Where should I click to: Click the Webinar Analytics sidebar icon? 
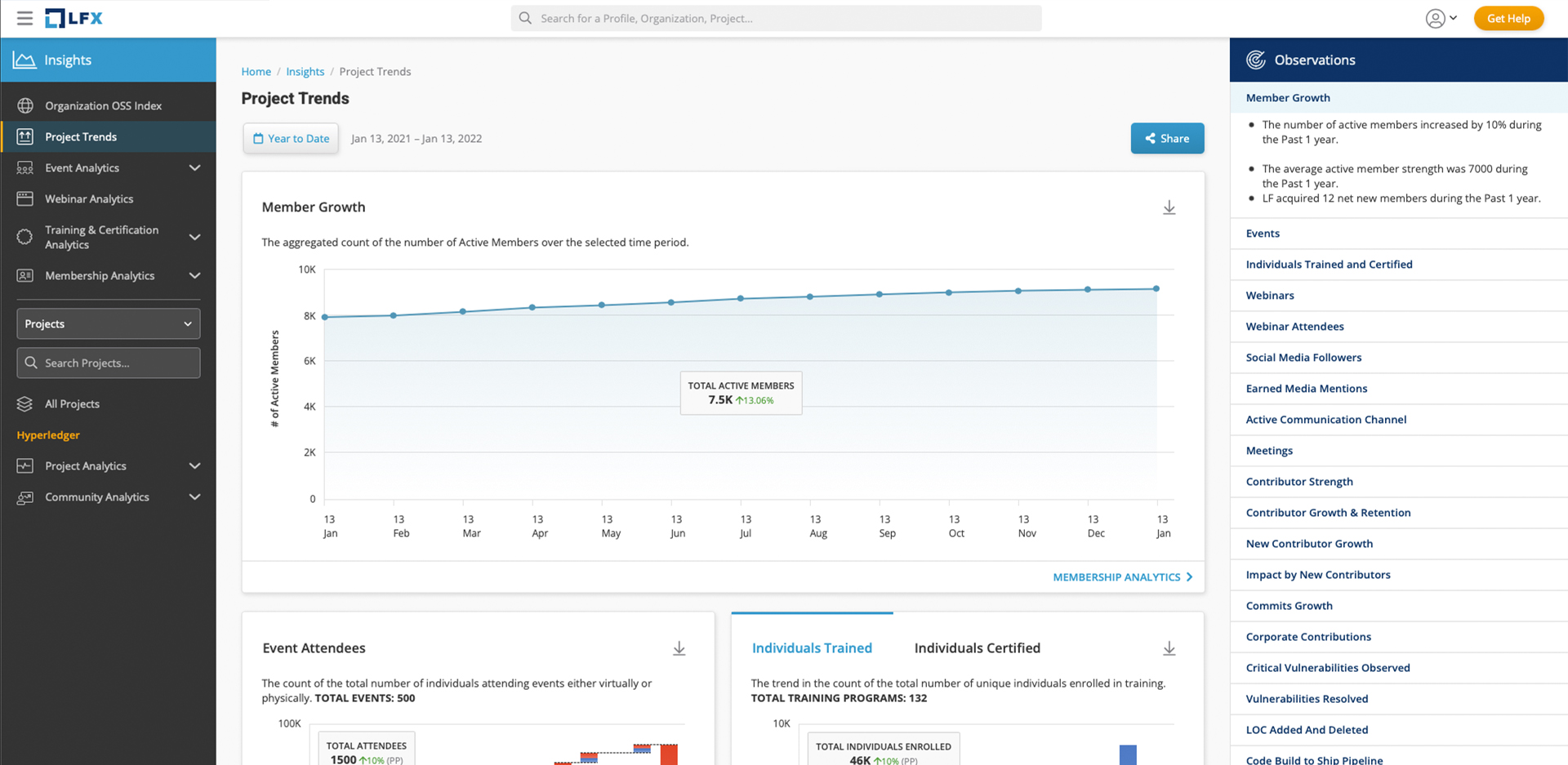pyautogui.click(x=25, y=199)
